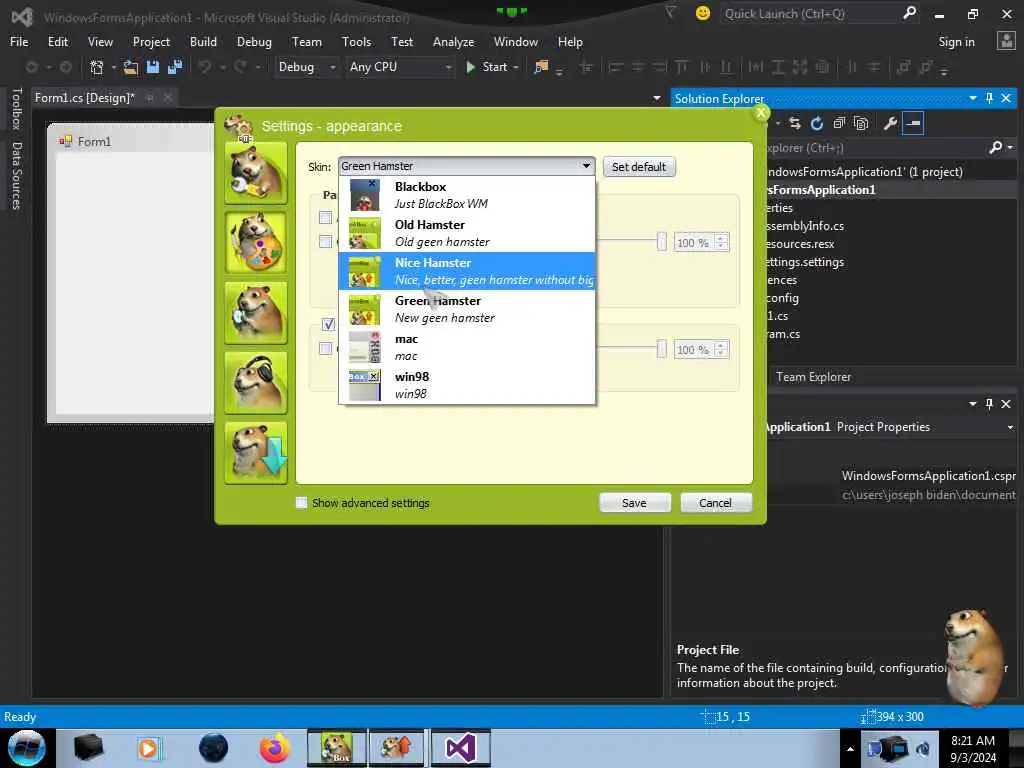Open the Skin combo box dropdown arrow
Image resolution: width=1024 pixels, height=768 pixels.
coord(586,166)
